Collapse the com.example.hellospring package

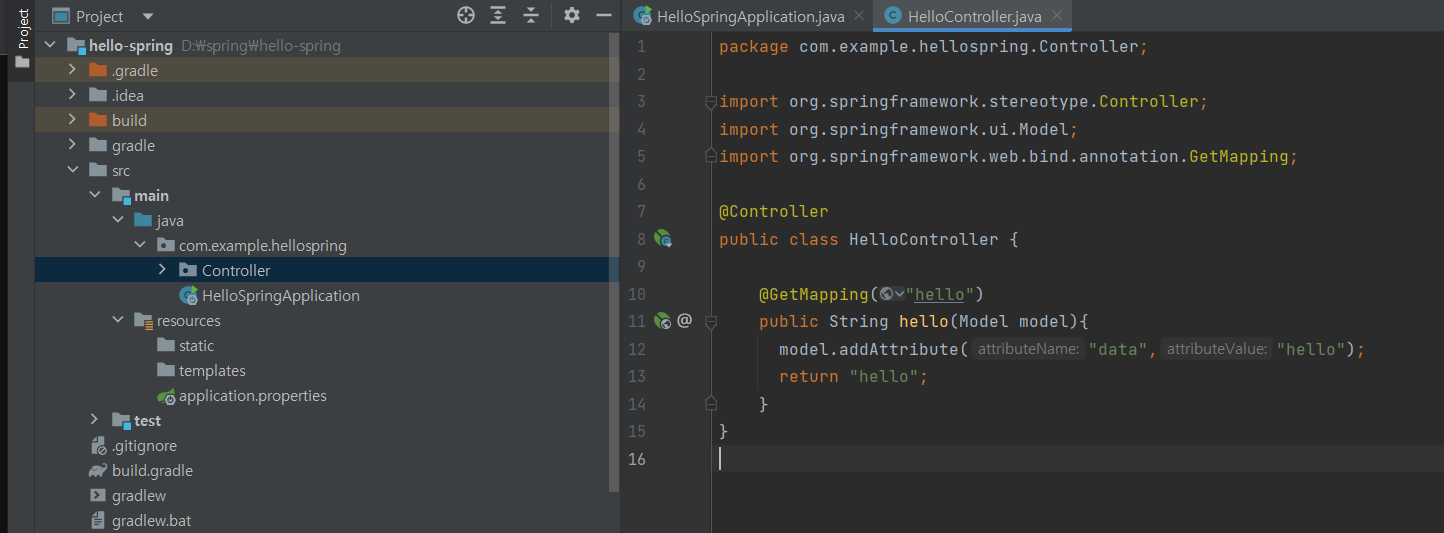140,246
